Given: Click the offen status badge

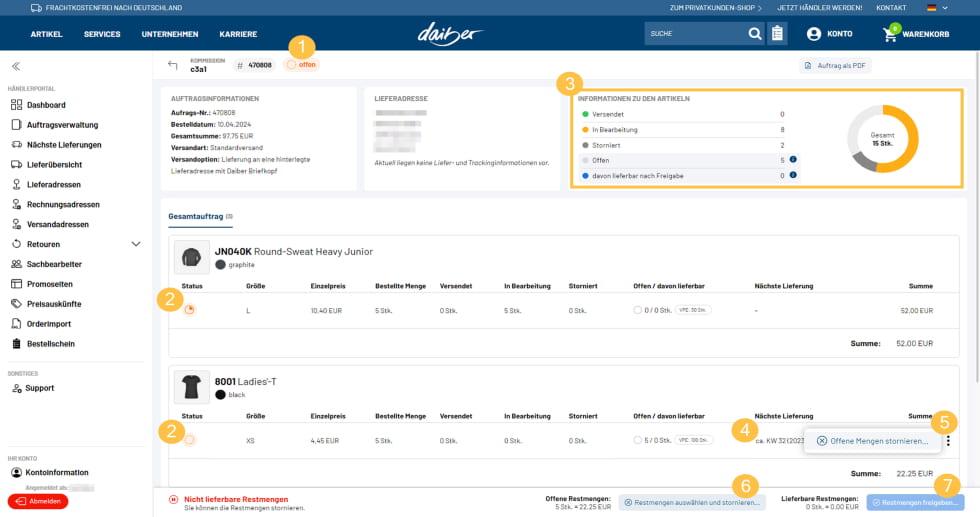Looking at the screenshot, I should [x=302, y=65].
